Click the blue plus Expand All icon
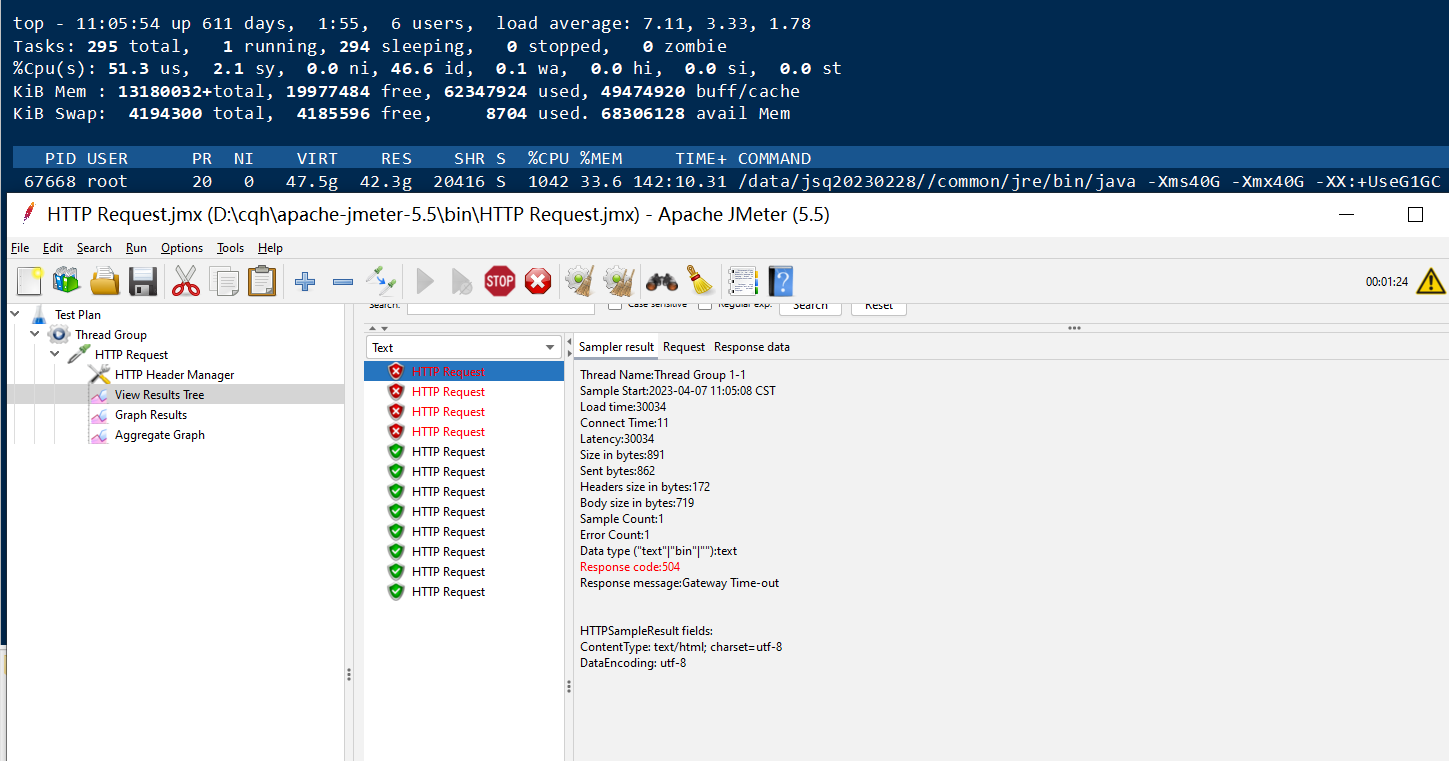The height and width of the screenshot is (761, 1449). (x=305, y=282)
